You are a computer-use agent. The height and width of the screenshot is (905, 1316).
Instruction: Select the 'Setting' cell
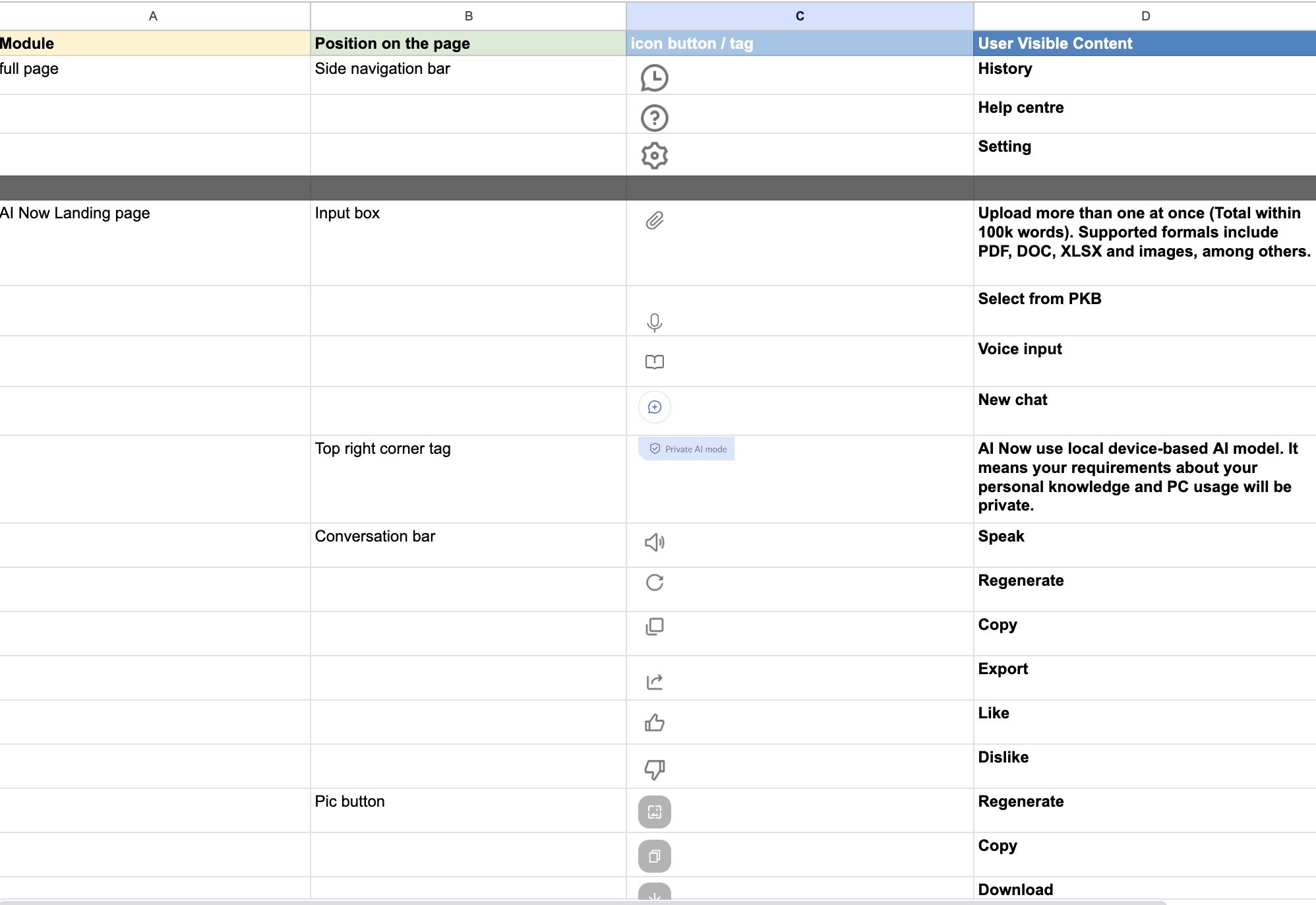1145,154
